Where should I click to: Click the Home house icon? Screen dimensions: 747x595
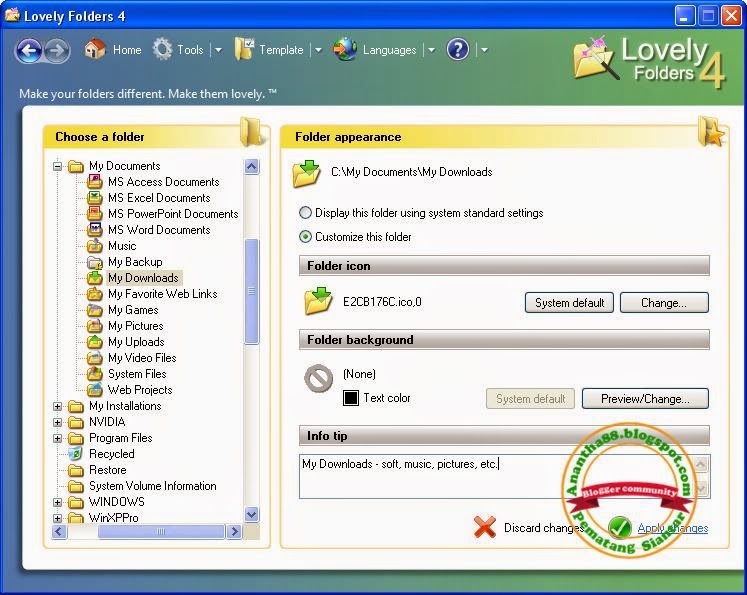[95, 49]
